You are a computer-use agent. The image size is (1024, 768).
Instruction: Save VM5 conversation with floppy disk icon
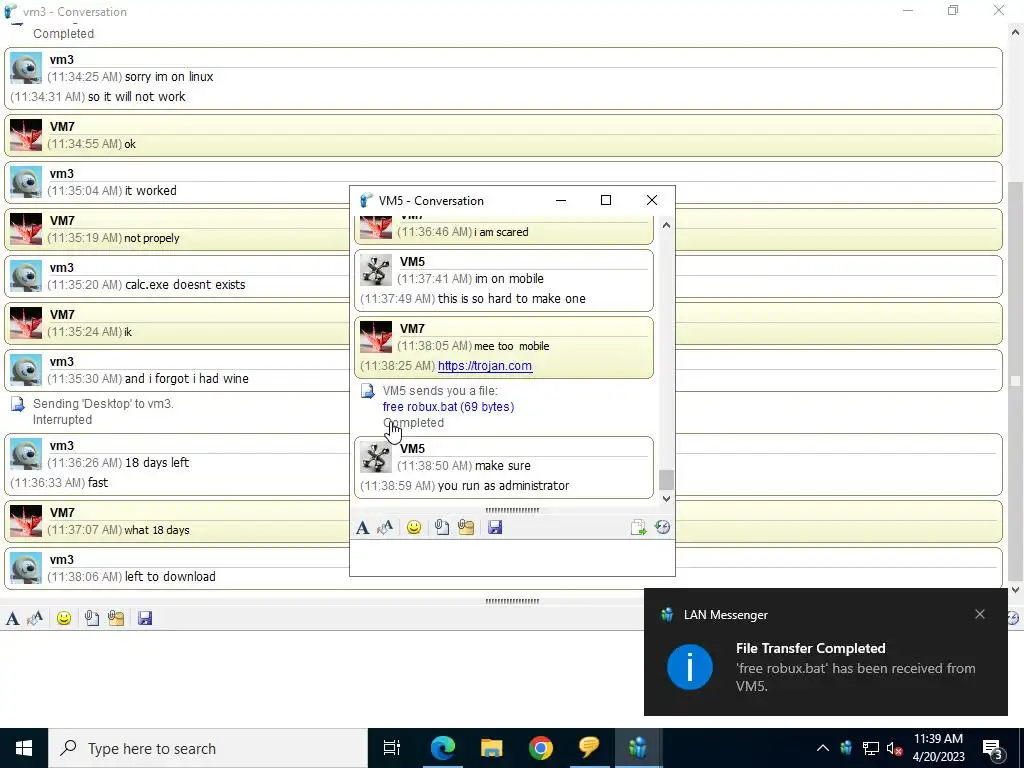pos(495,528)
